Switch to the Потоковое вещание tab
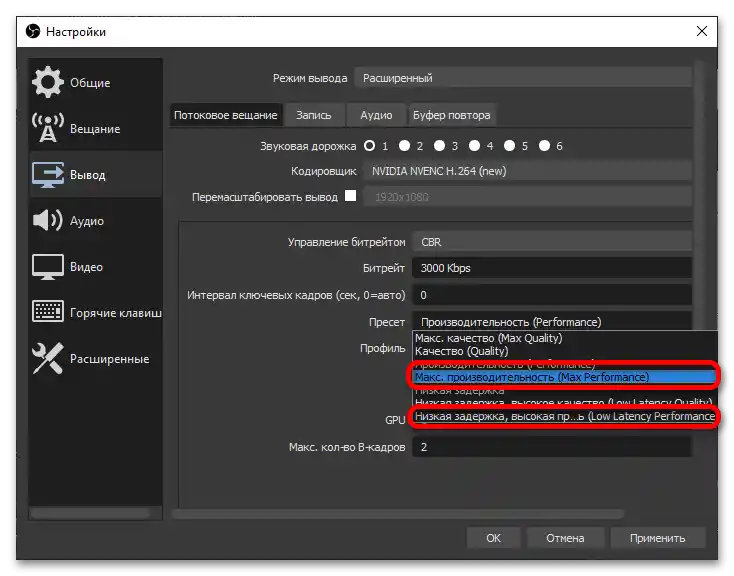Viewport: 734px width, 576px height. pyautogui.click(x=226, y=115)
